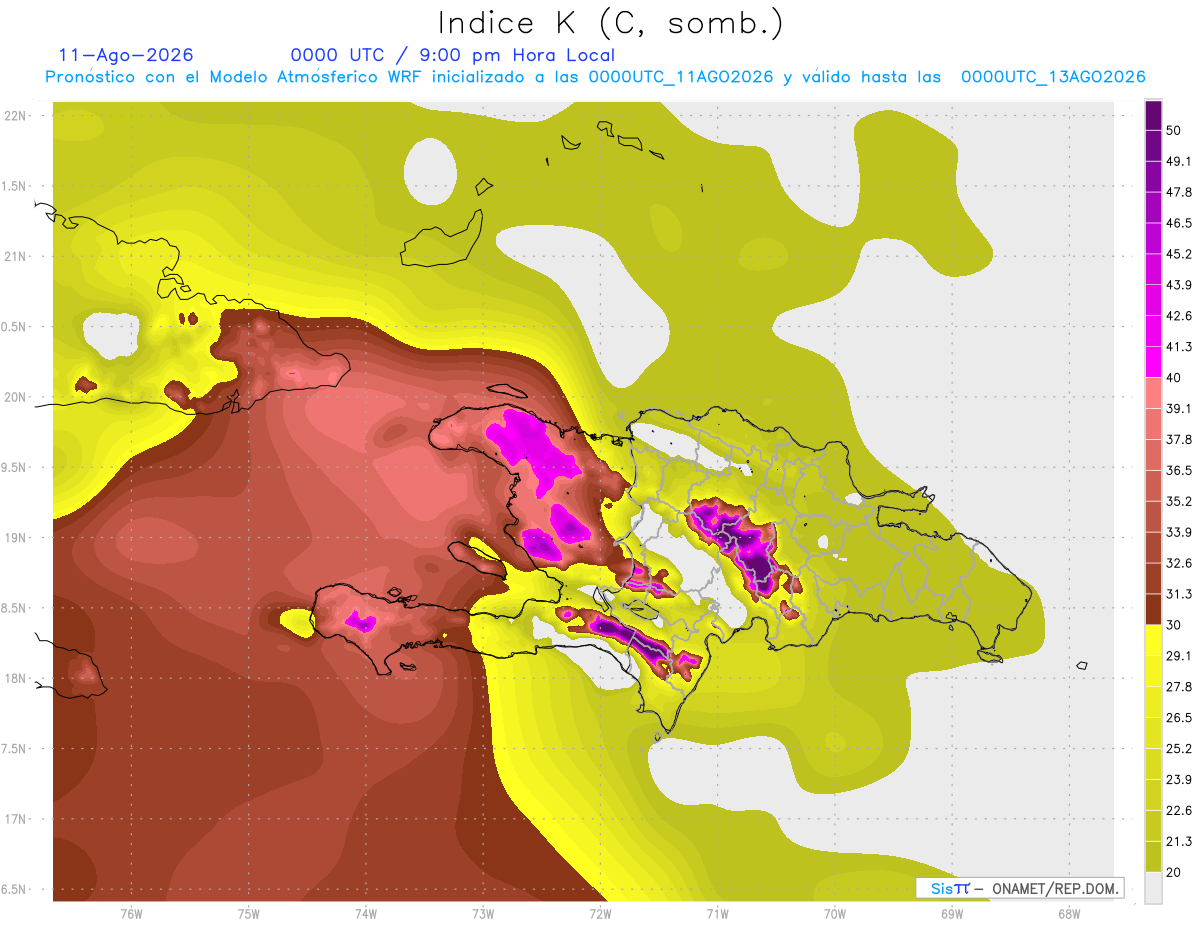Click the longitude label "68W"
Screen dimensions: 1200x927
click(1069, 913)
